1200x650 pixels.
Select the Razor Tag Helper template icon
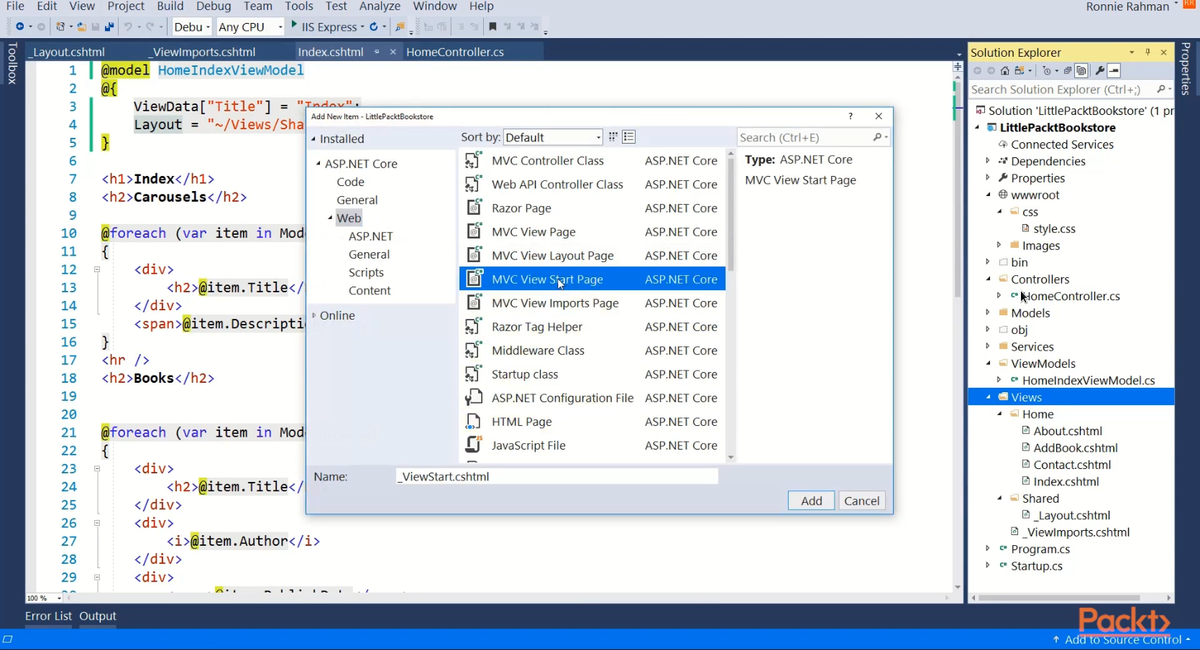point(474,326)
